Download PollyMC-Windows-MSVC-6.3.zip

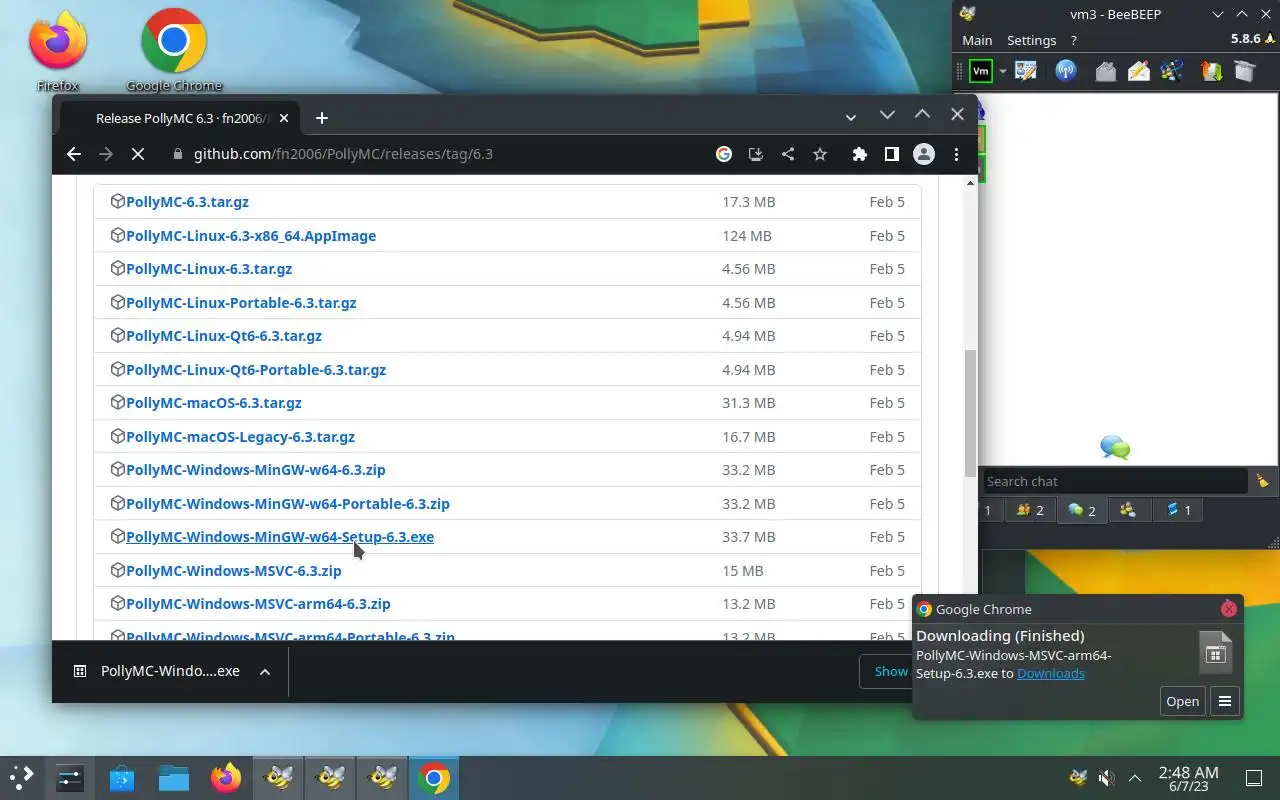pos(234,571)
